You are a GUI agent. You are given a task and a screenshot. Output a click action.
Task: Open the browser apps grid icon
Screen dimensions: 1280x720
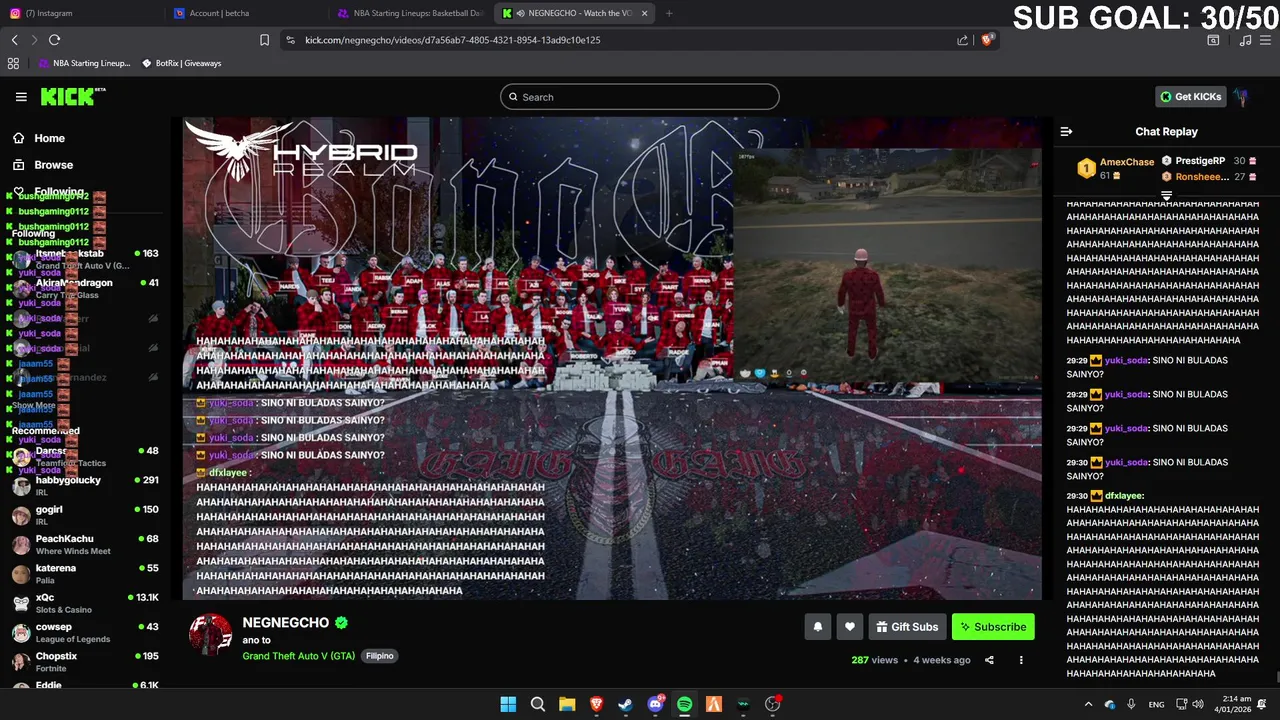(x=13, y=63)
